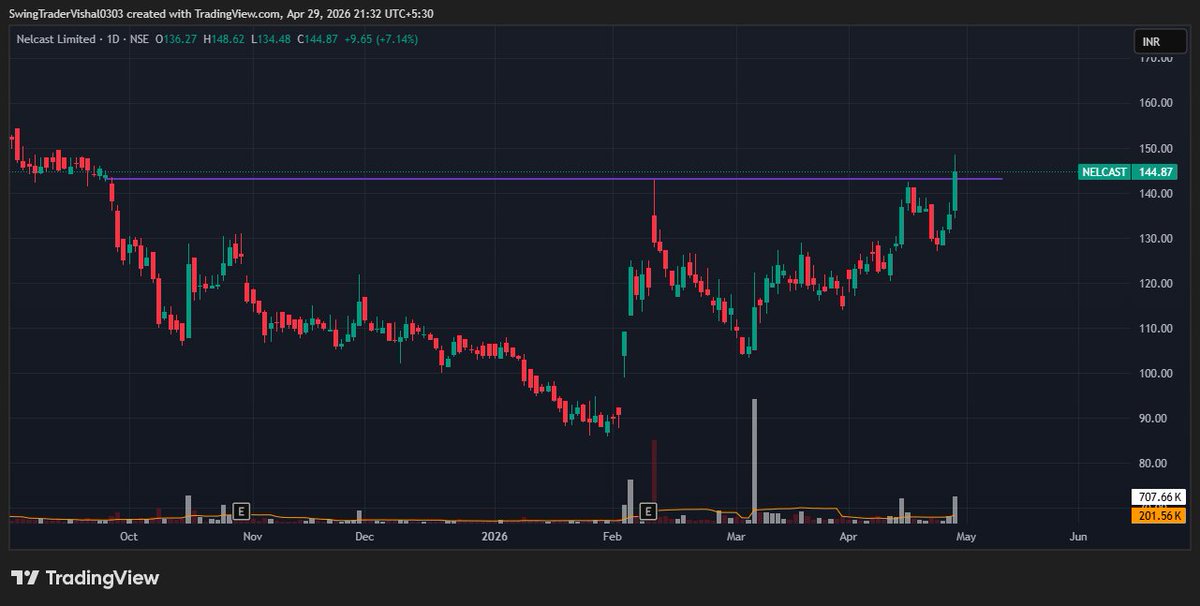This screenshot has width=1200, height=606.
Task: Click the TradingView logo
Action: point(85,578)
